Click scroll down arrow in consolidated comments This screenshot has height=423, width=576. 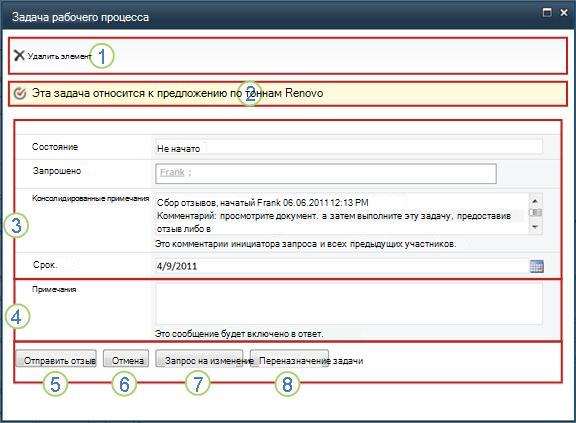click(x=535, y=227)
